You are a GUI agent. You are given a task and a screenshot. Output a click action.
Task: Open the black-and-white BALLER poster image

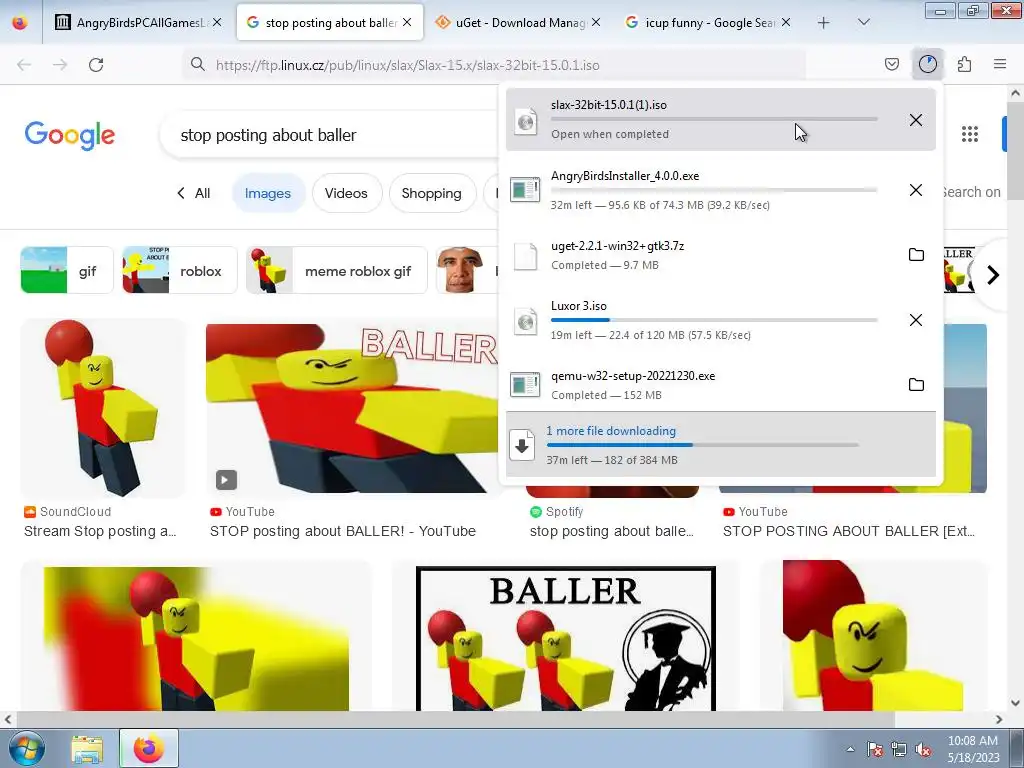point(566,639)
